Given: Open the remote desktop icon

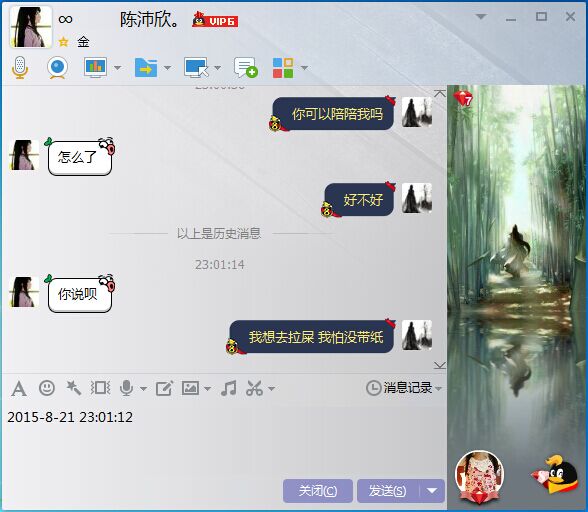Looking at the screenshot, I should (196, 68).
